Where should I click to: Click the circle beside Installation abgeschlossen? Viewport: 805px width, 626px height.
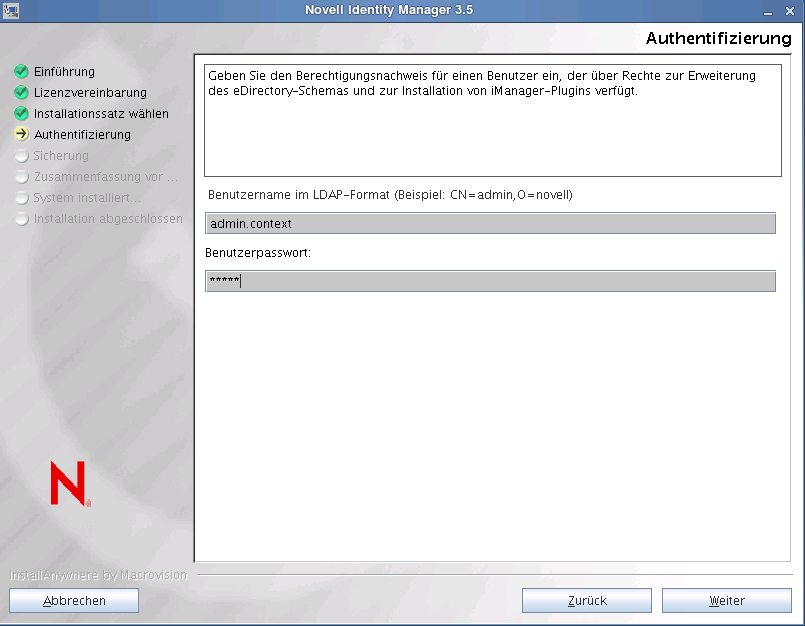coord(21,219)
